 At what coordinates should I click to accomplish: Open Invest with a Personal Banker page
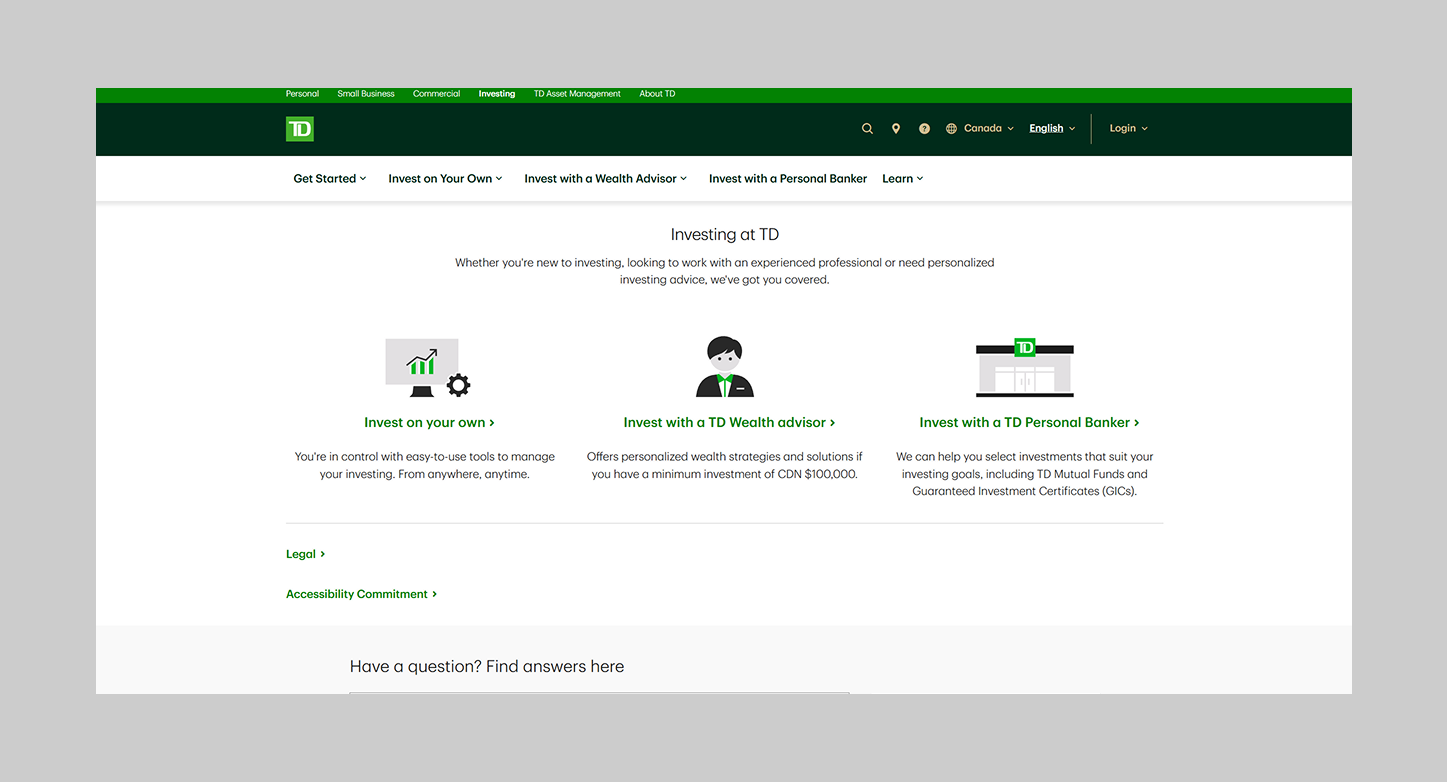pos(788,179)
